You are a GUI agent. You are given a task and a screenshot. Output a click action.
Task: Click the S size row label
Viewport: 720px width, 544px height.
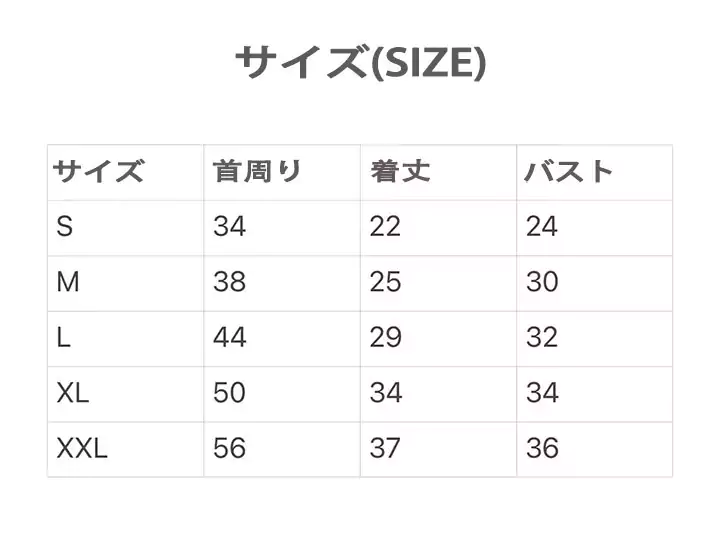click(x=65, y=227)
